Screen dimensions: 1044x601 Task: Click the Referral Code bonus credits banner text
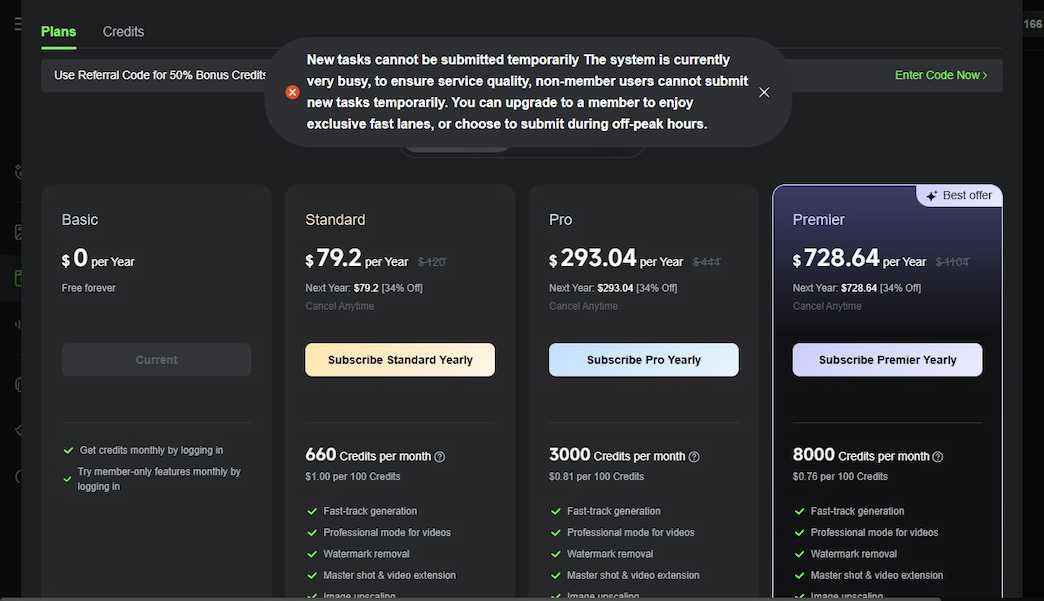[160, 75]
